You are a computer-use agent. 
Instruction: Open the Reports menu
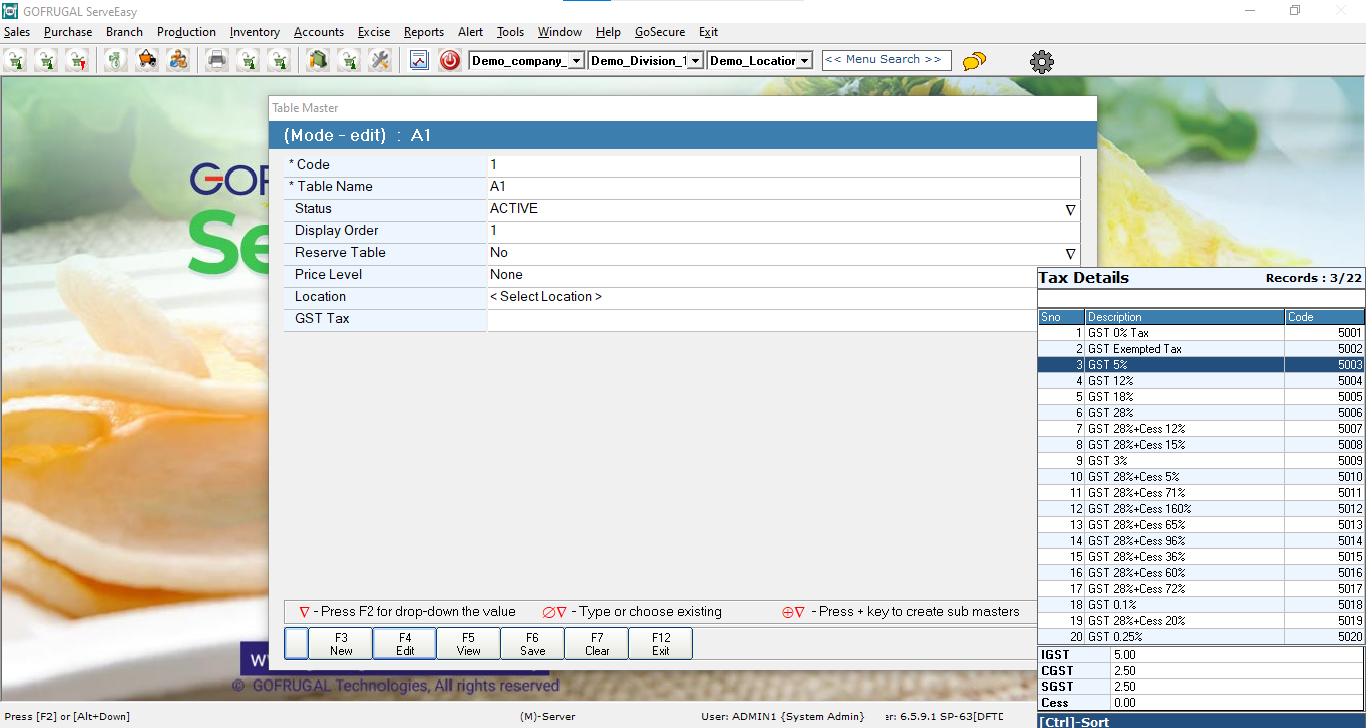click(x=423, y=32)
